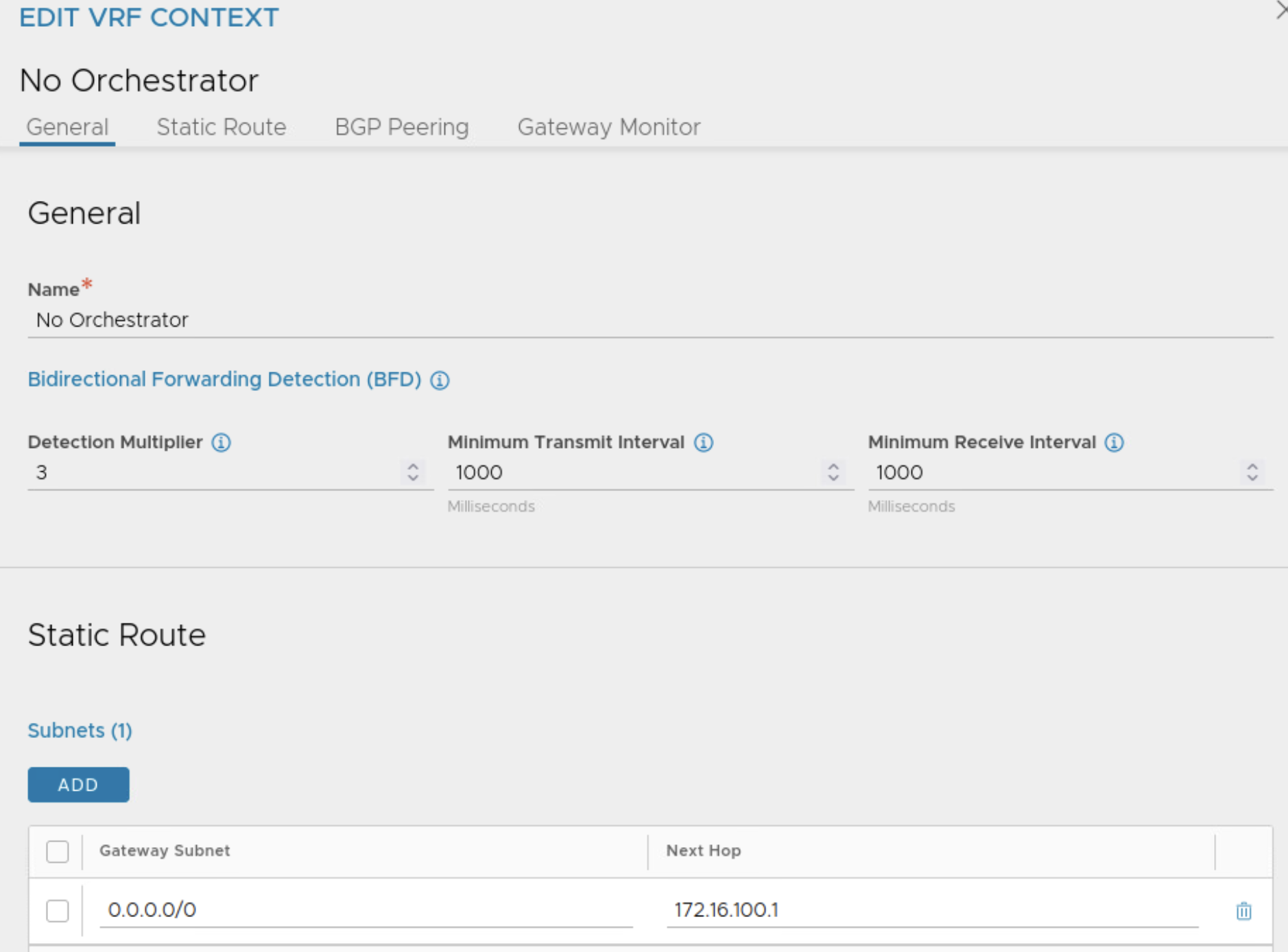The image size is (1288, 952).
Task: Select all subnets with the header checkbox
Action: pyautogui.click(x=58, y=851)
